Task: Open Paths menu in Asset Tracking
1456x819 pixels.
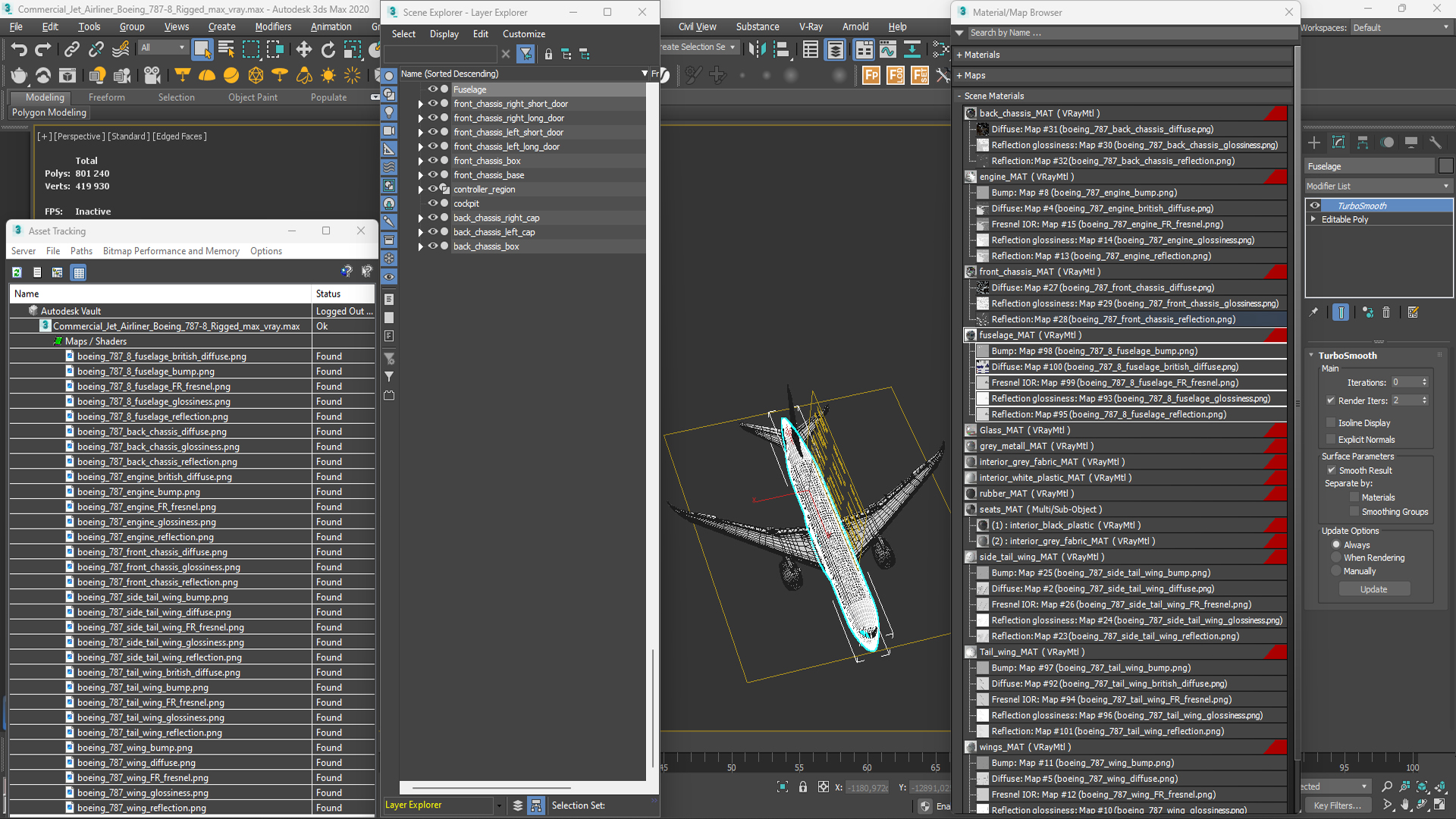Action: tap(81, 251)
